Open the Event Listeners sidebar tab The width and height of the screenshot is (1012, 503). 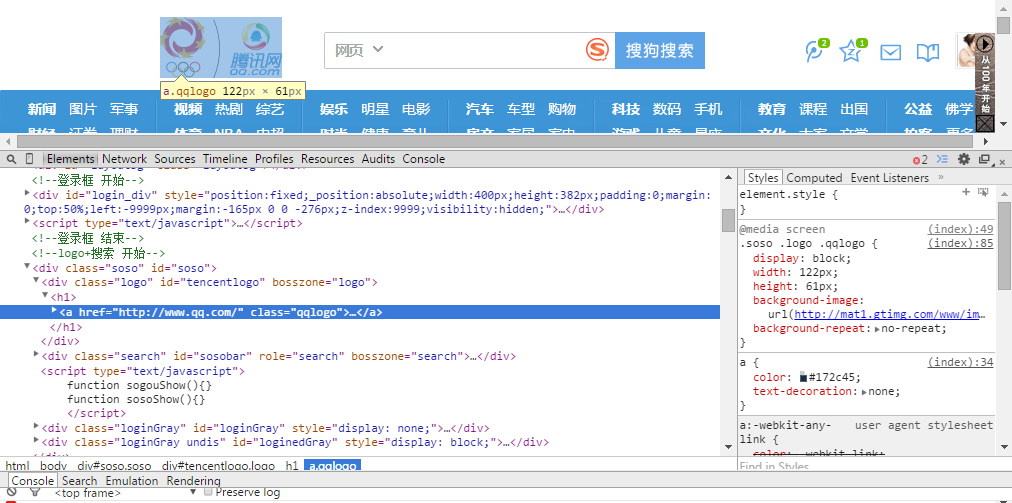(889, 178)
